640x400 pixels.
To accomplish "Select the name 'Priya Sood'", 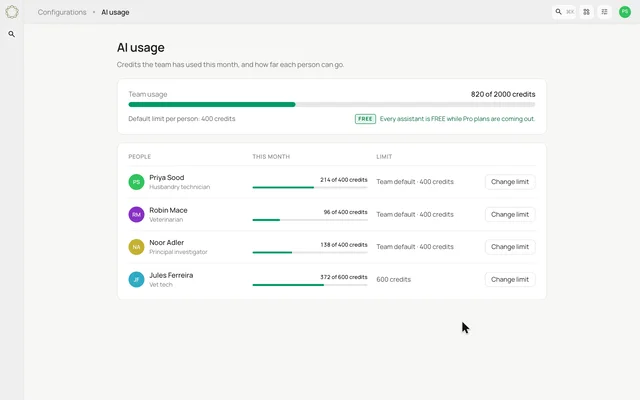I will tap(167, 178).
